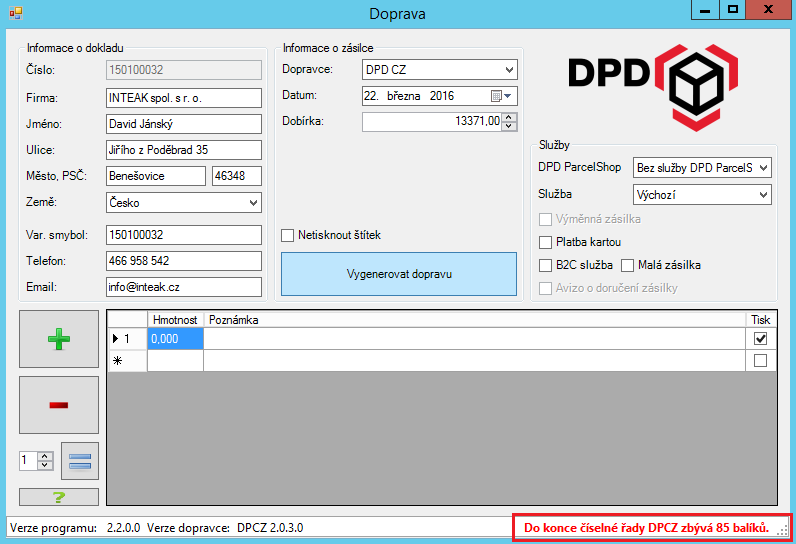Enable the Netisknout štítek checkbox
The width and height of the screenshot is (796, 544).
click(288, 235)
